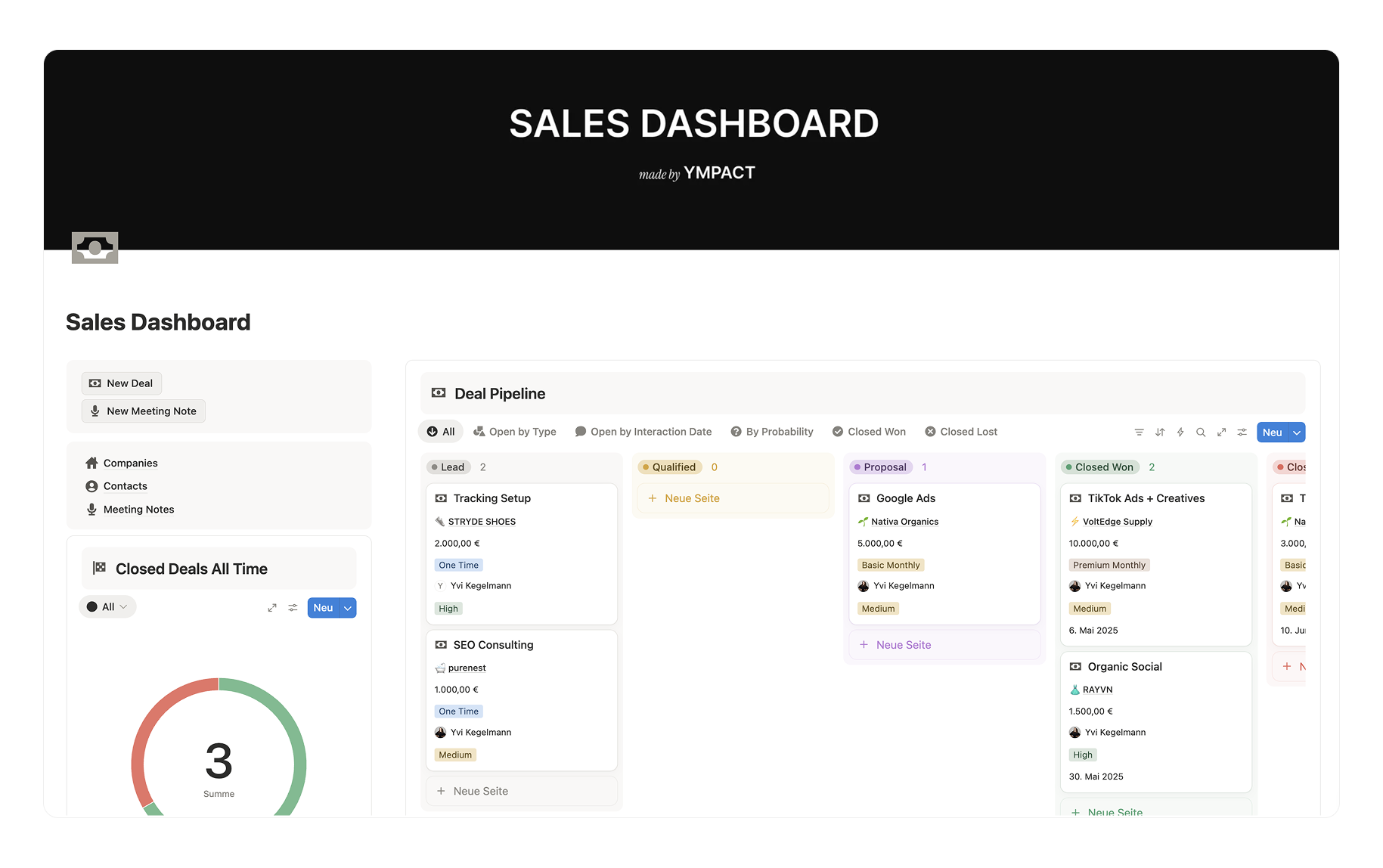Image resolution: width=1383 pixels, height=868 pixels.
Task: Open the SEO Consulting deal card
Action: [522, 700]
